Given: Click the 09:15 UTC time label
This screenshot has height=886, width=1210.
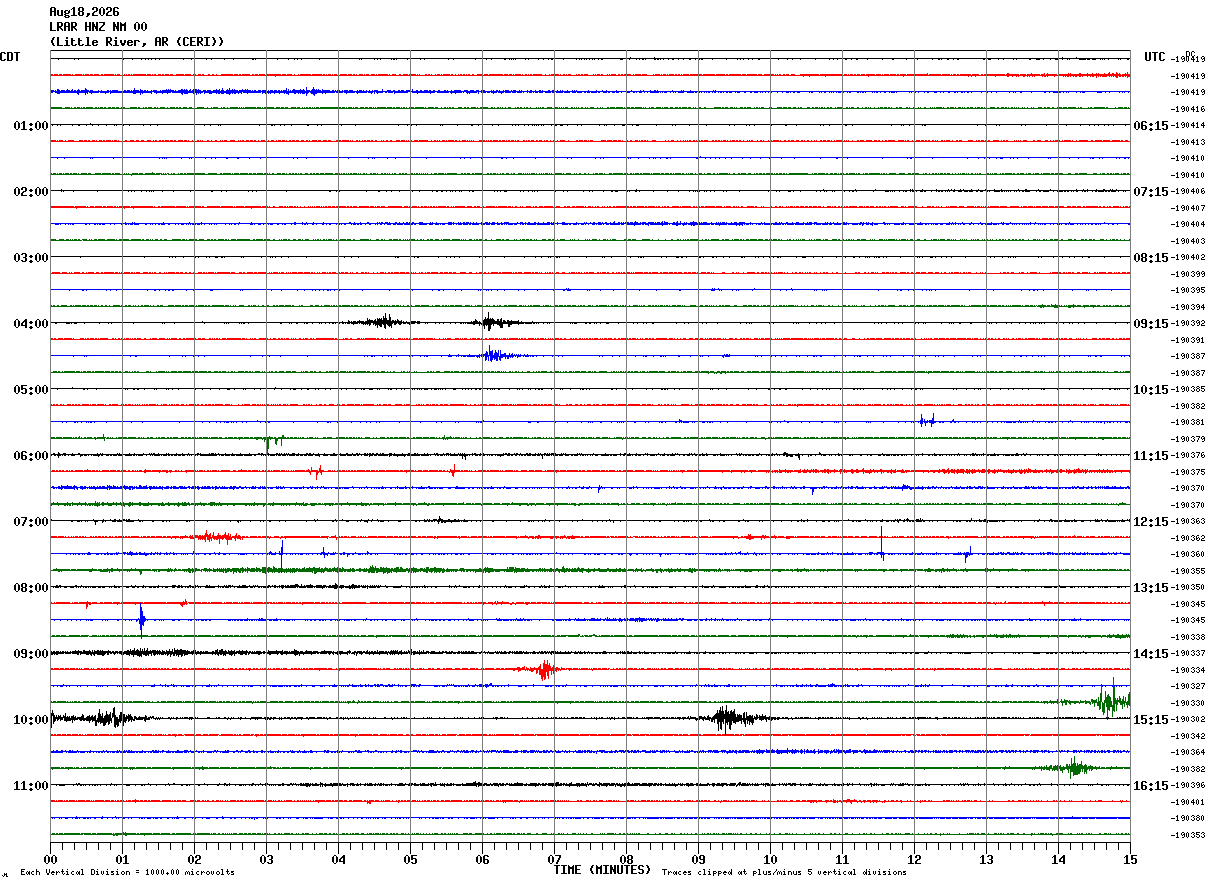Looking at the screenshot, I should [1150, 324].
